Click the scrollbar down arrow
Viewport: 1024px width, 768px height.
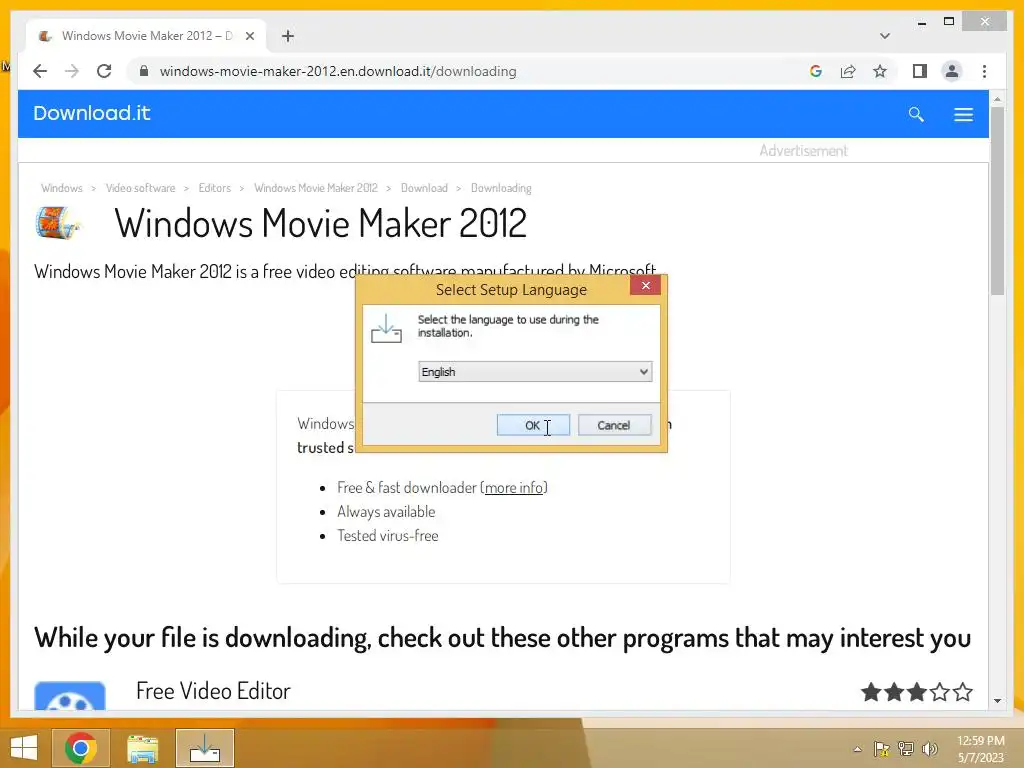(997, 701)
